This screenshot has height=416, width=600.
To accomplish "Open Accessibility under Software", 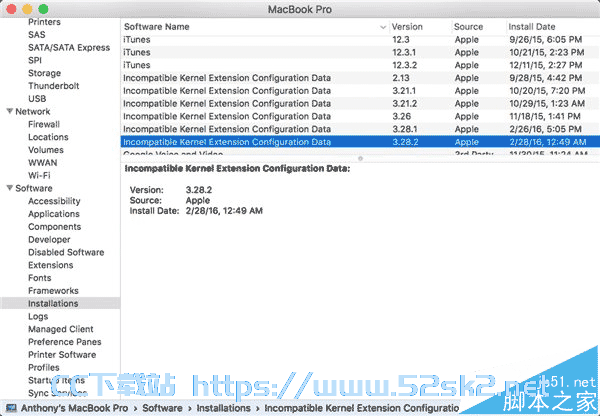I will click(x=54, y=201).
